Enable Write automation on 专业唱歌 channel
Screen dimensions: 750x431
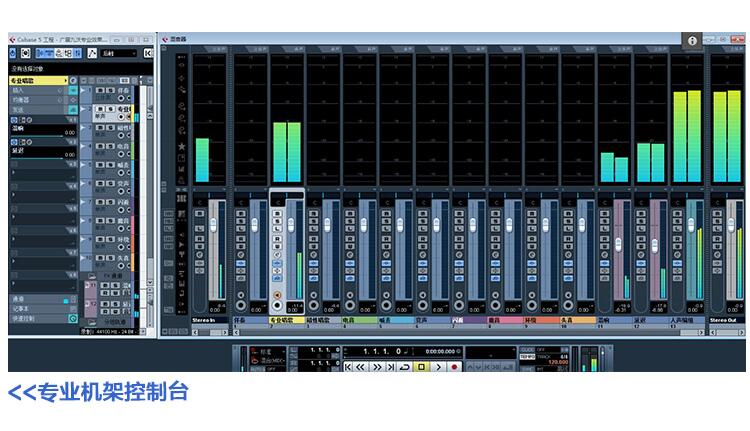[x=277, y=246]
